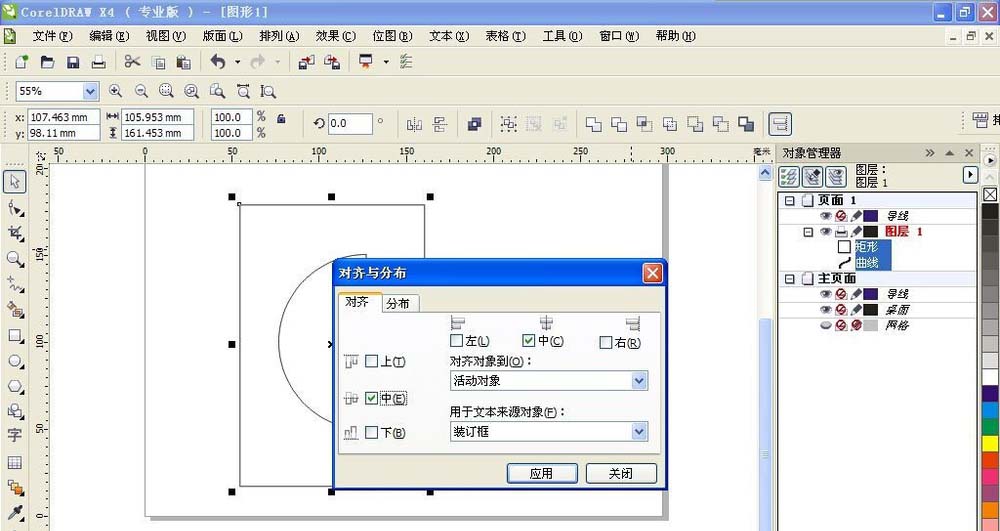The image size is (1000, 531).
Task: Check the 右(R) align right checkbox
Action: [x=606, y=343]
